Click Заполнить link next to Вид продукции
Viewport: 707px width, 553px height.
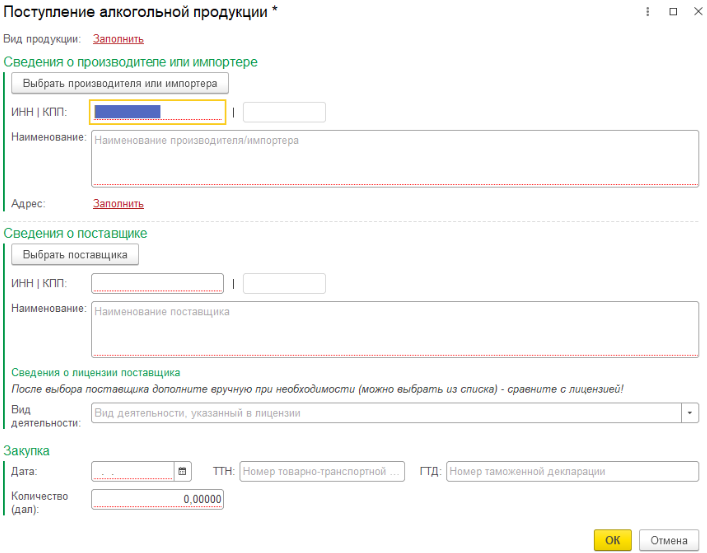[118, 39]
